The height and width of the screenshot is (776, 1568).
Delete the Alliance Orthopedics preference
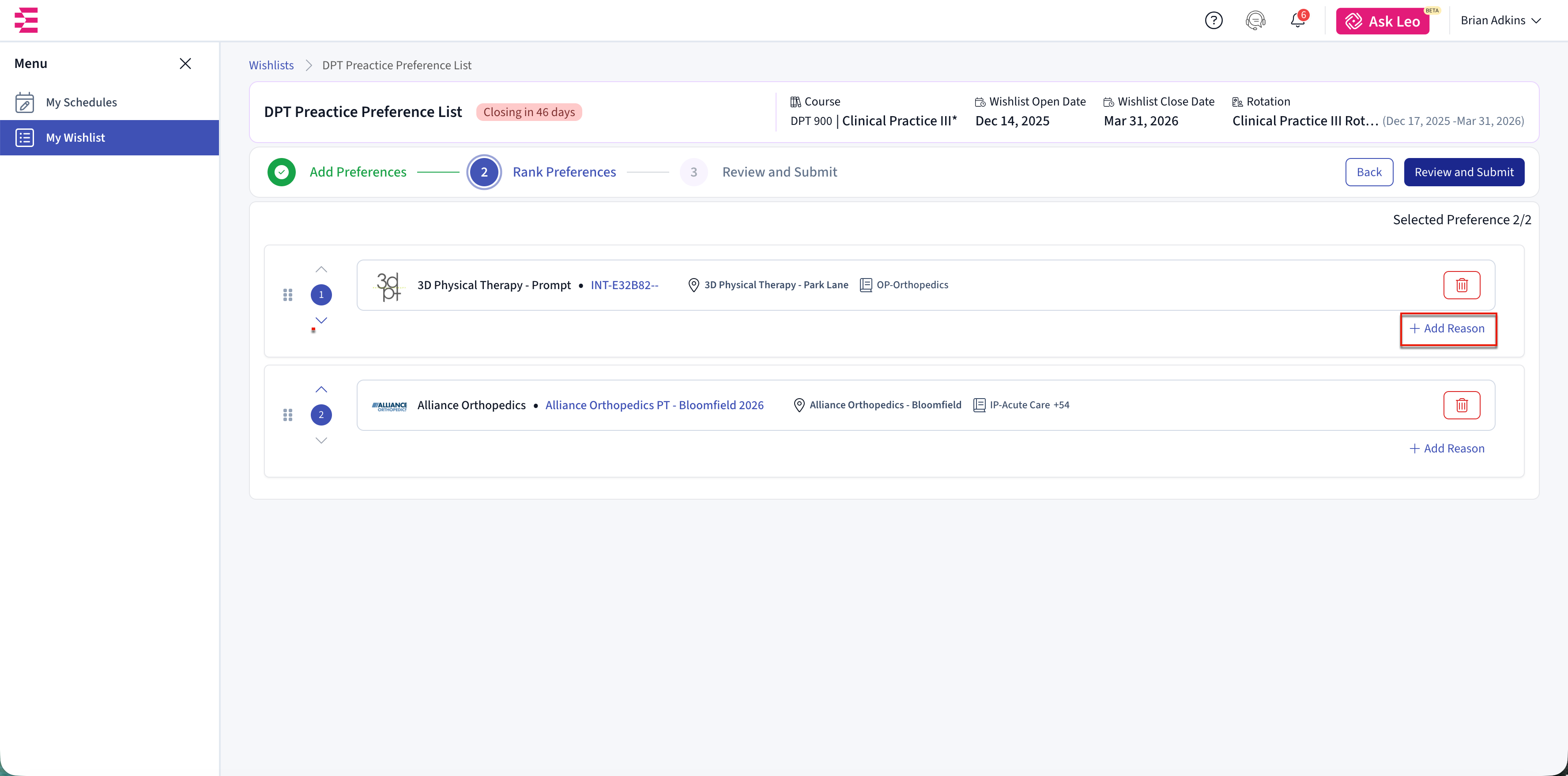(x=1461, y=405)
